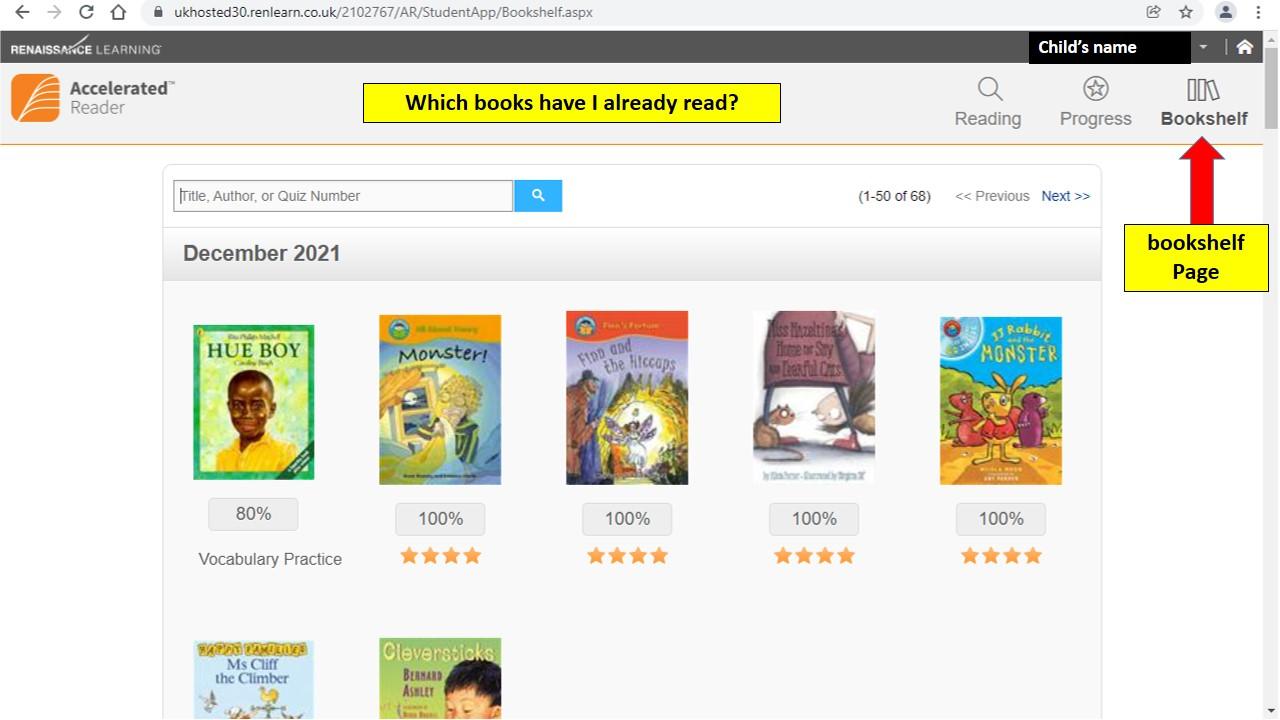Reload the page with refresh icon
Image resolution: width=1280 pixels, height=720 pixels.
point(86,13)
